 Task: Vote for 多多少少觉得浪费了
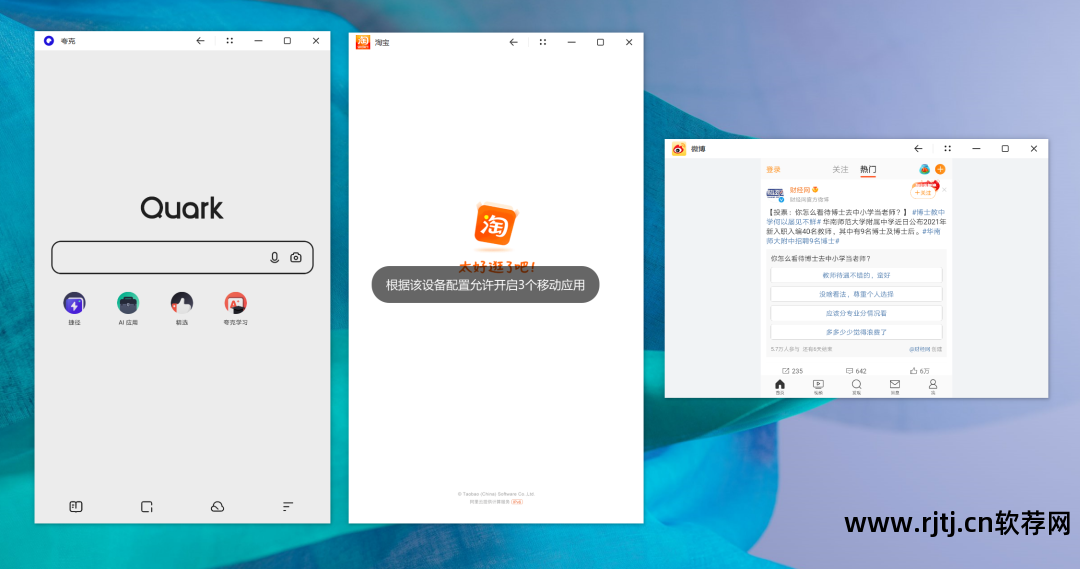[856, 332]
